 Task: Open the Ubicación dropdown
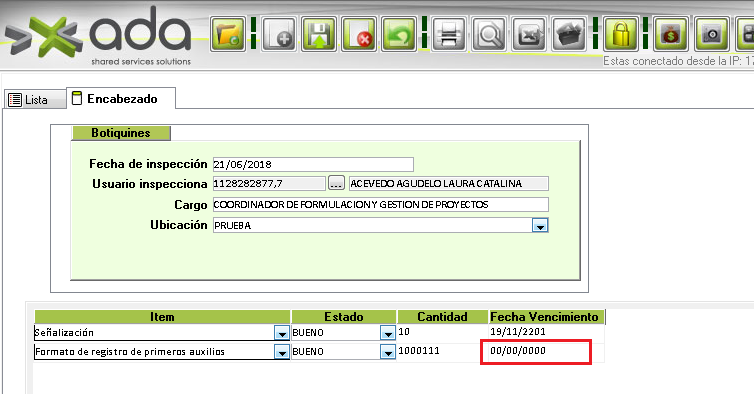tap(540, 226)
